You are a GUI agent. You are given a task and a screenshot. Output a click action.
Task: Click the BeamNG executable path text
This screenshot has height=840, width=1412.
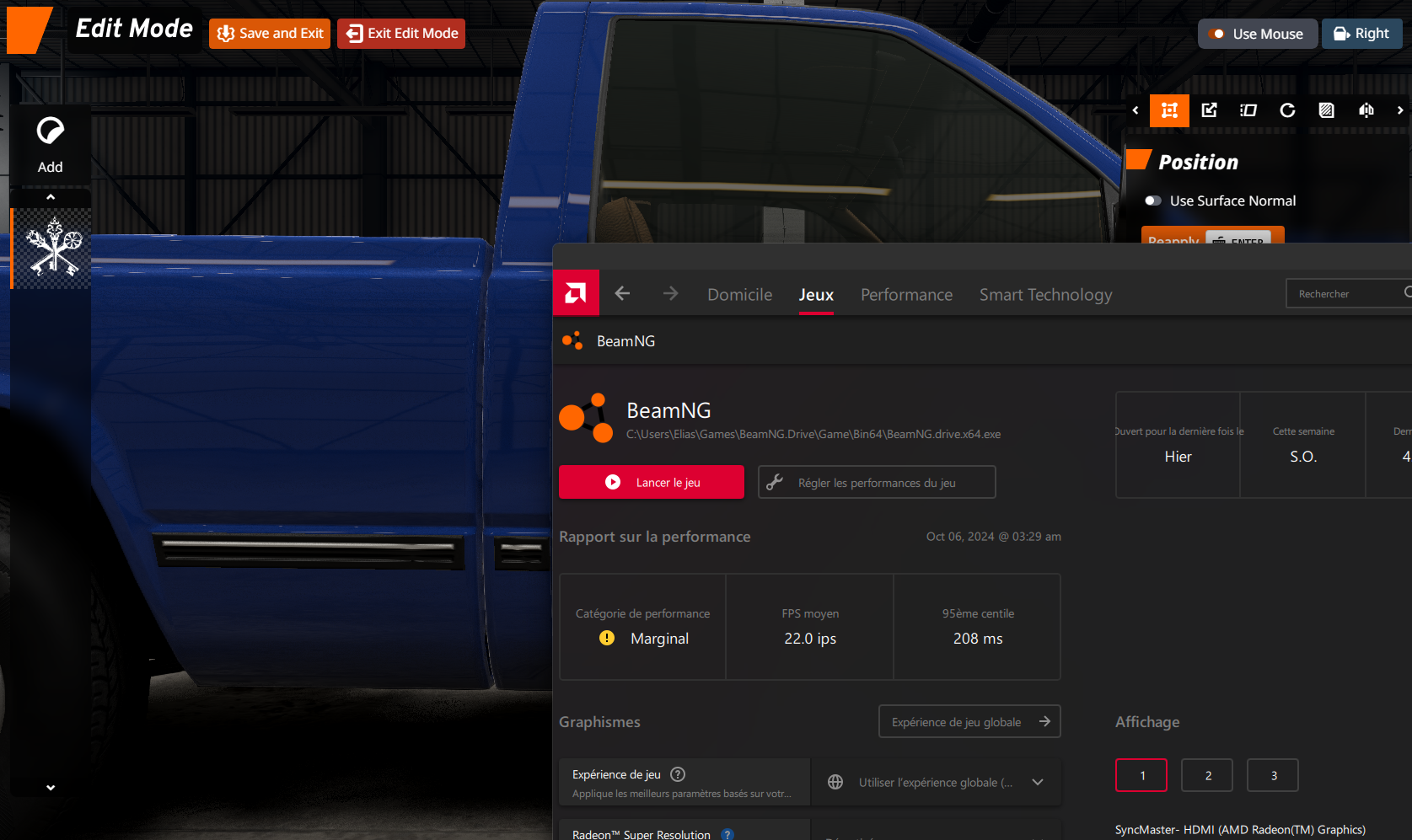813,434
